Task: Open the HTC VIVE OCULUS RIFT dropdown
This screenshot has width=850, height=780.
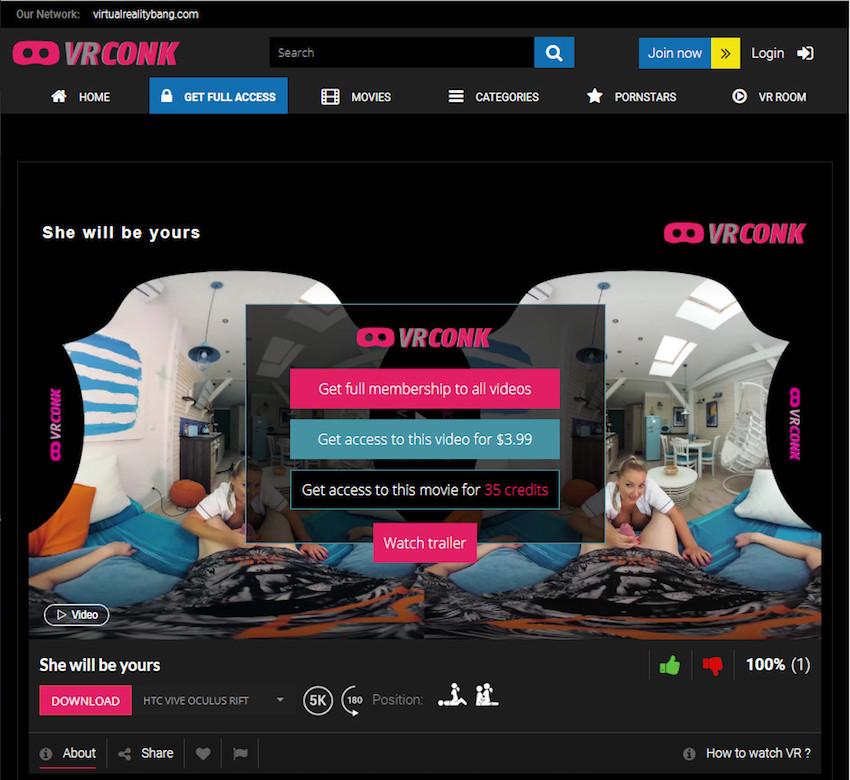Action: [x=214, y=700]
